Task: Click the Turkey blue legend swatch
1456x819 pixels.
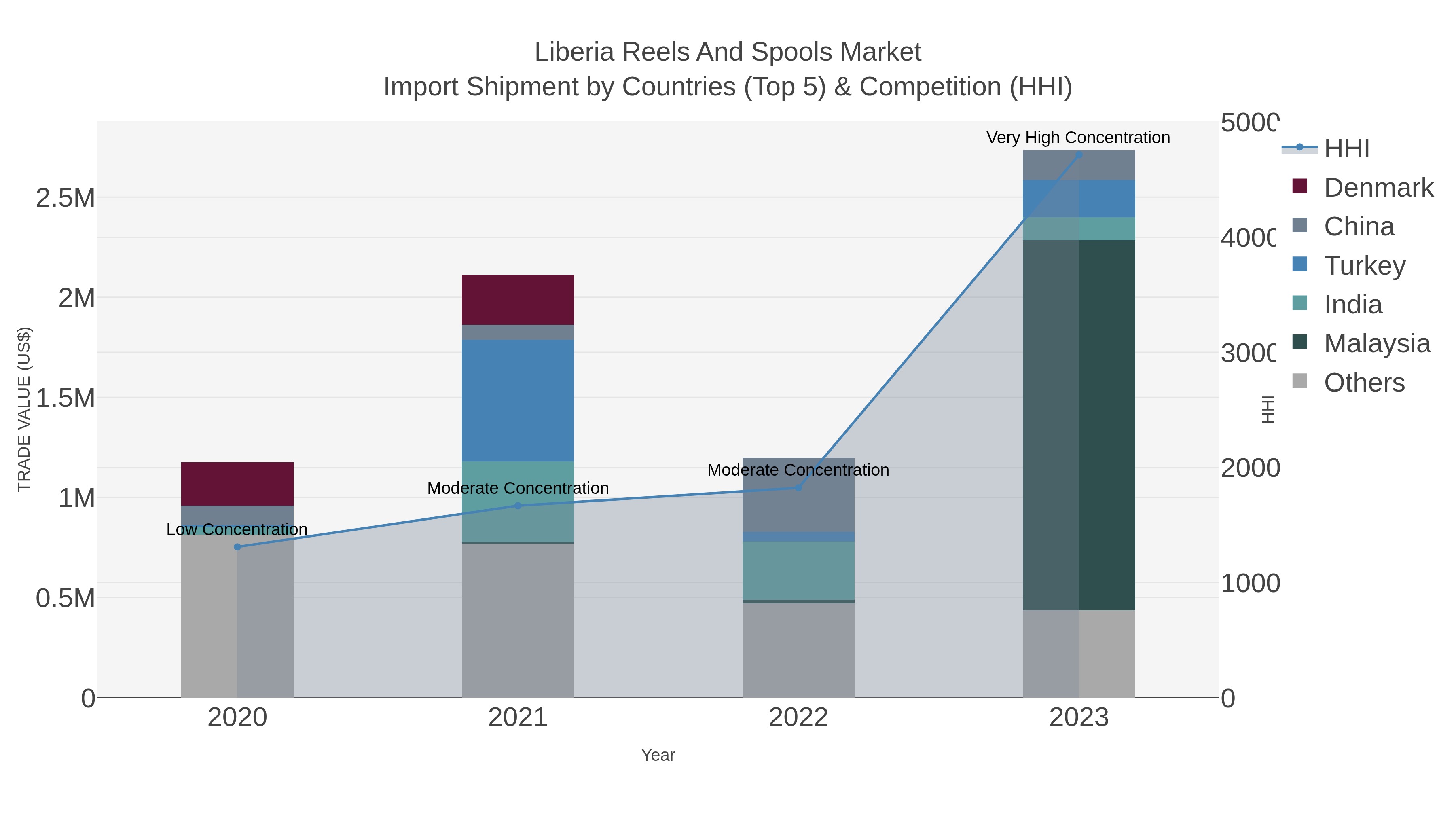Action: pos(1300,264)
